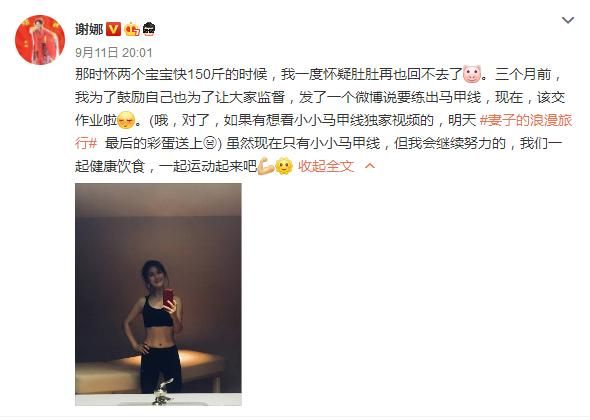
Task: Collapse post using the up caret arrow
Action: click(x=370, y=166)
